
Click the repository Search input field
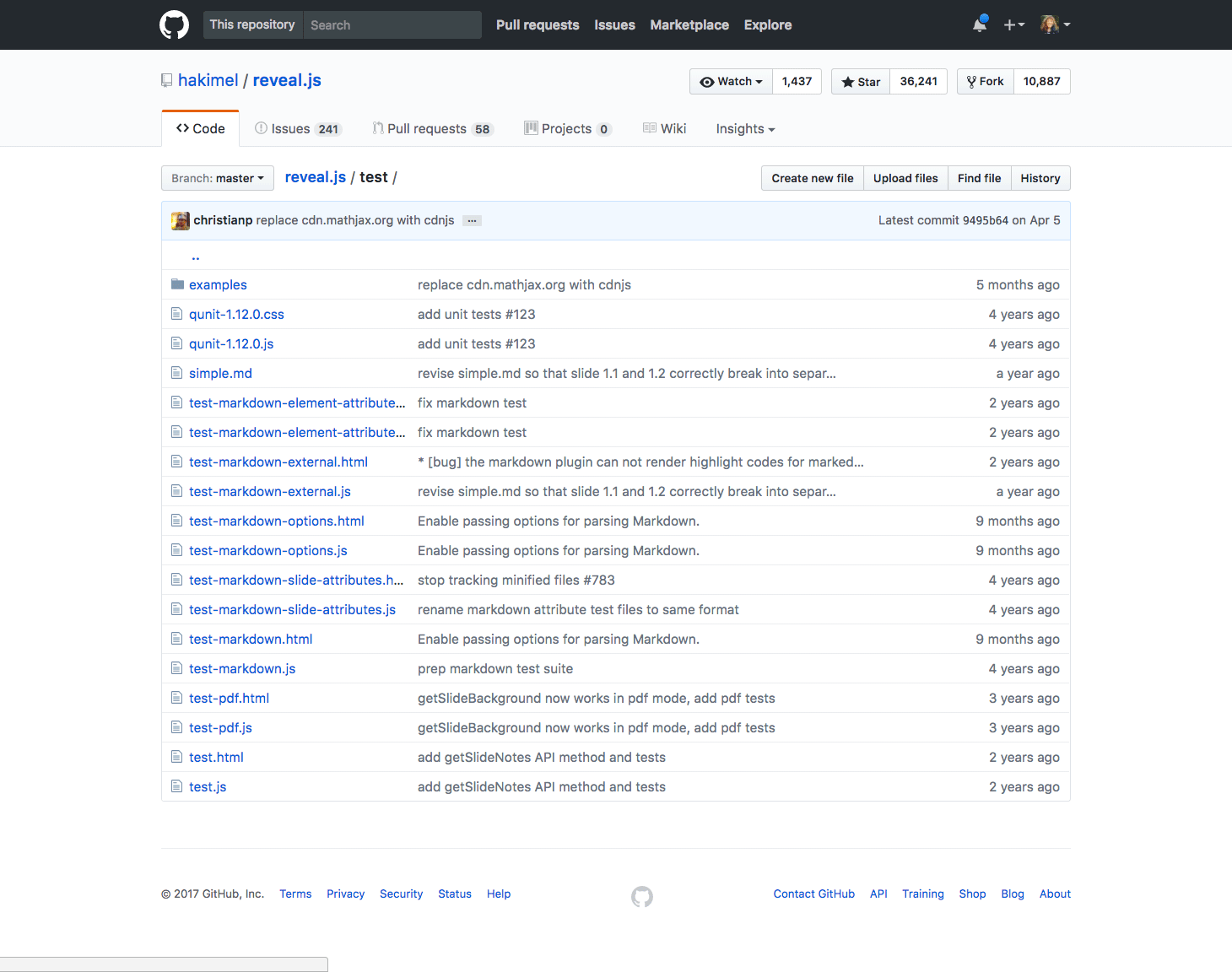point(392,24)
